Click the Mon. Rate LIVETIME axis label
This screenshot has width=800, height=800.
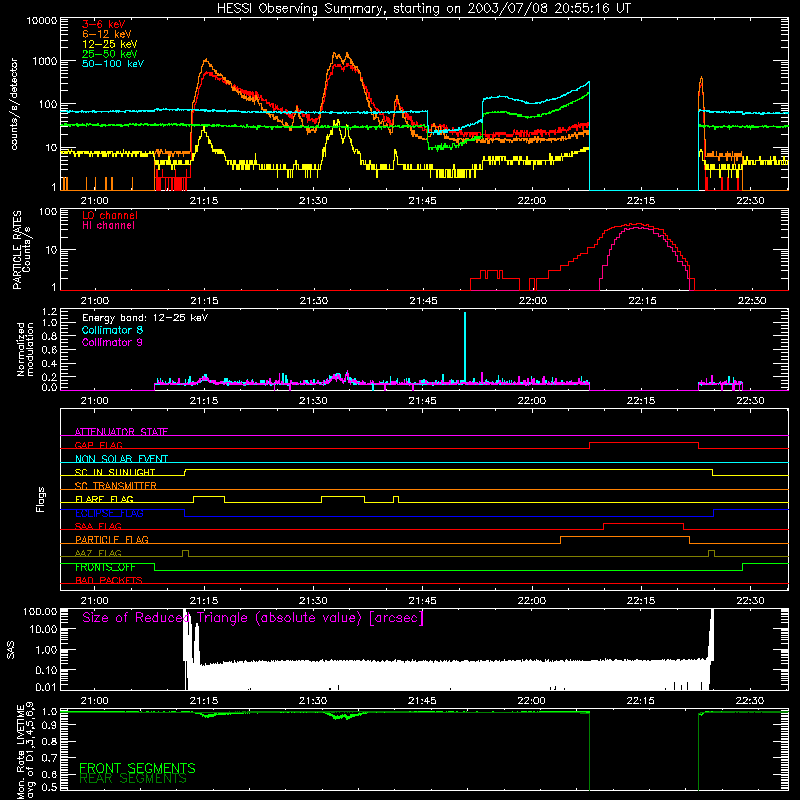coord(25,751)
